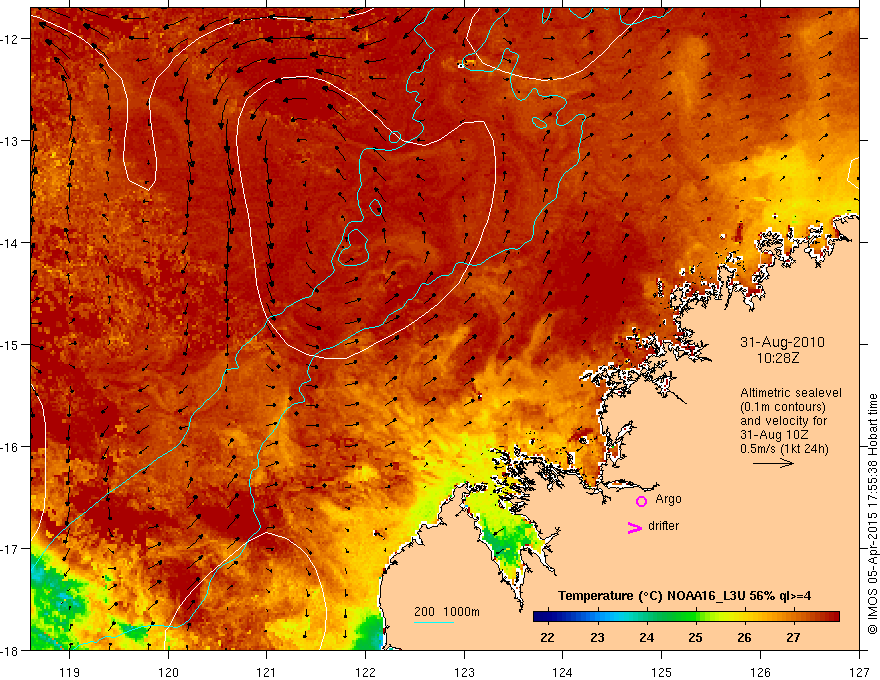880x680 pixels.
Task: Click the '(0.1m contours)' caption line
Action: coord(783,407)
